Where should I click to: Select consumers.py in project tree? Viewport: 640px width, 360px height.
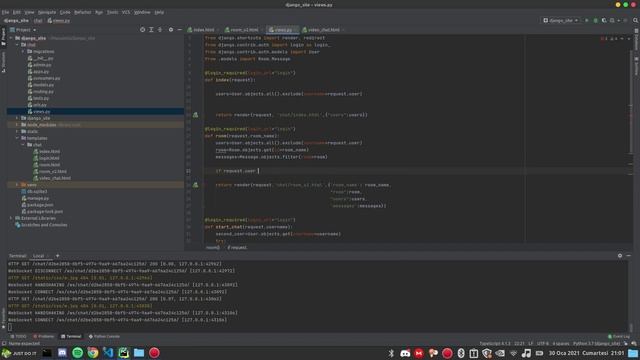pos(44,78)
